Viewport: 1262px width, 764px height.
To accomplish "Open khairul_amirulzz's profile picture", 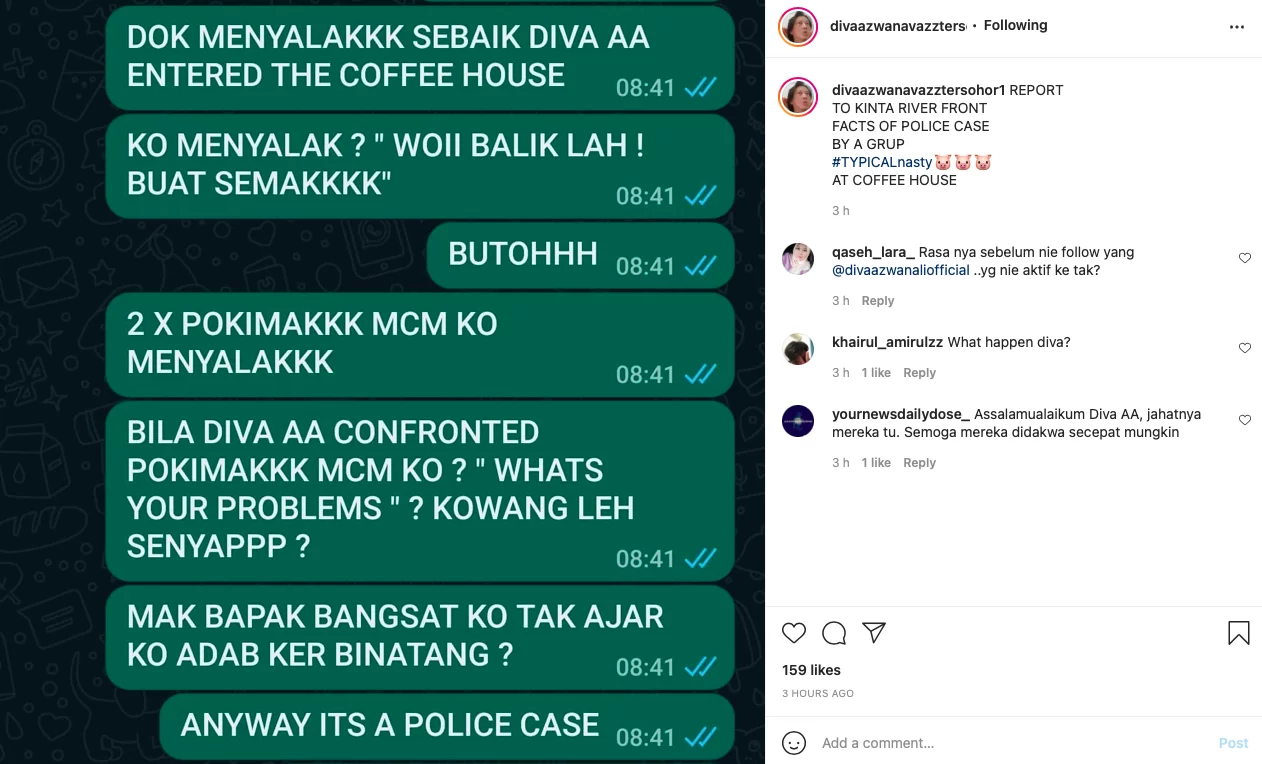I will click(798, 349).
